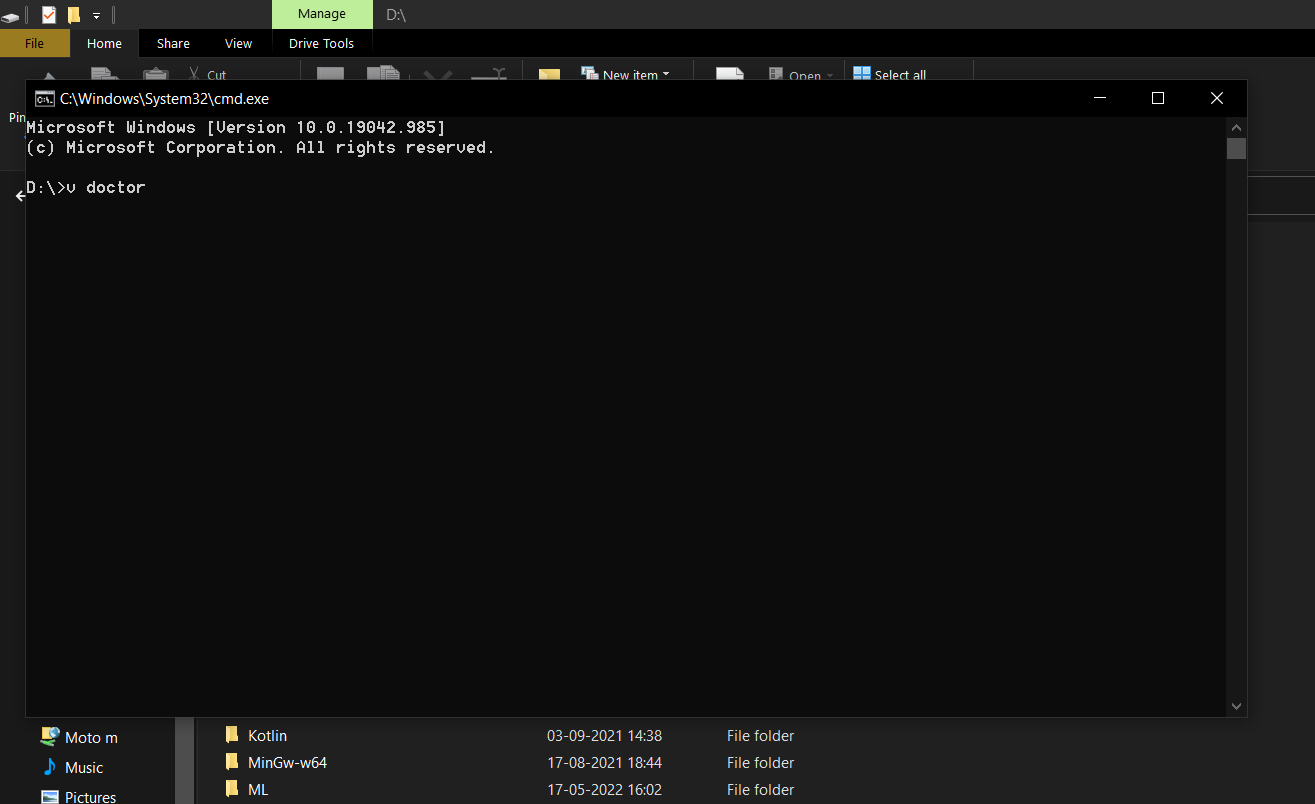Image resolution: width=1315 pixels, height=804 pixels.
Task: Select the Kotlin folder
Action: click(267, 735)
